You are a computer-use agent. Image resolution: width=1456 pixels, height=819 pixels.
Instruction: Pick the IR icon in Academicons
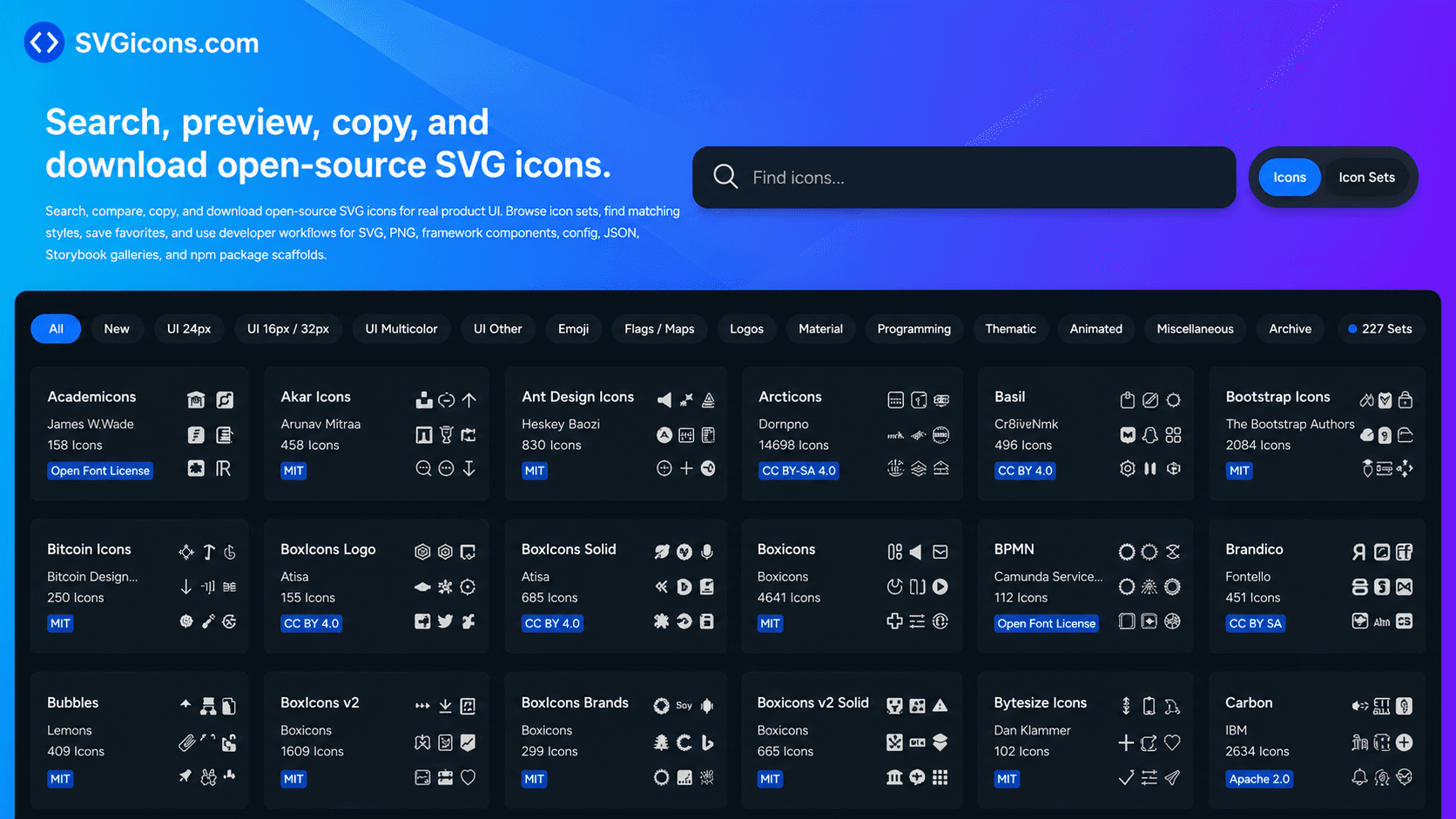224,468
